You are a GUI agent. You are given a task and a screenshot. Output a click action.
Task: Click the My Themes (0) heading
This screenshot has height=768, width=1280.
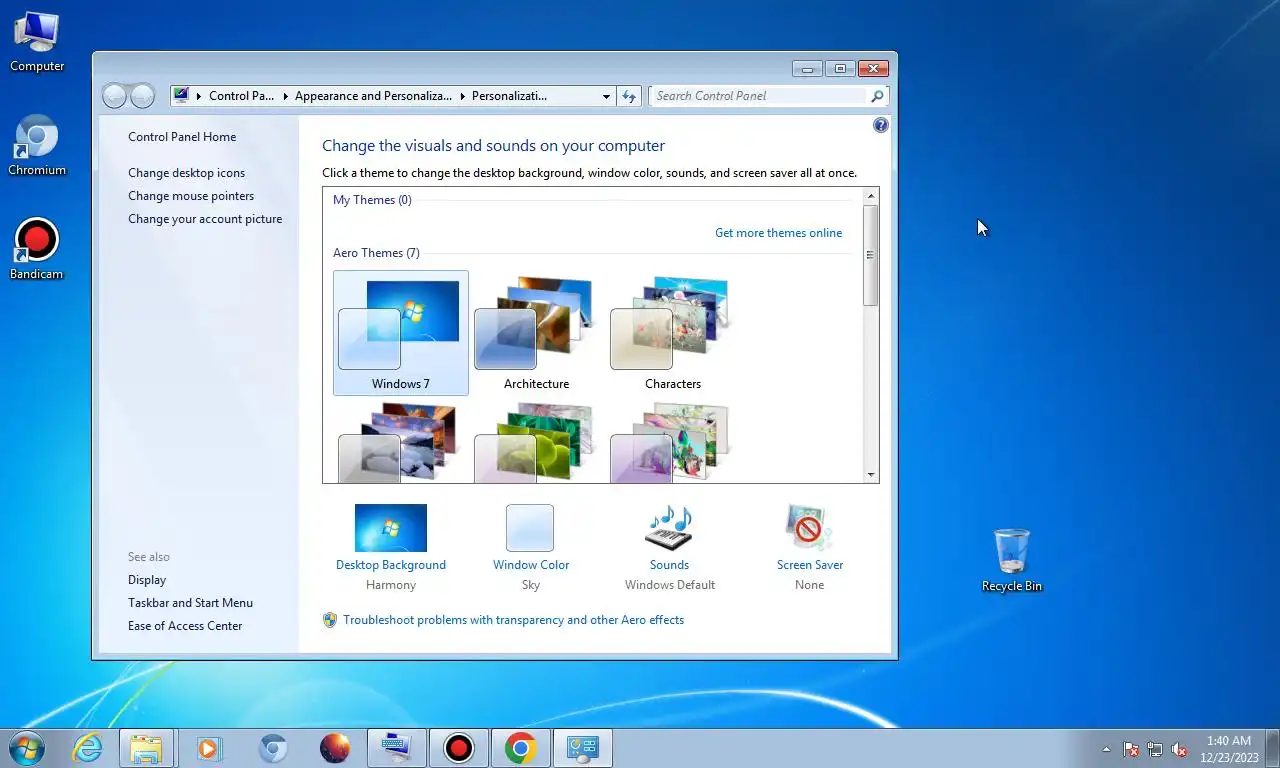pos(372,200)
